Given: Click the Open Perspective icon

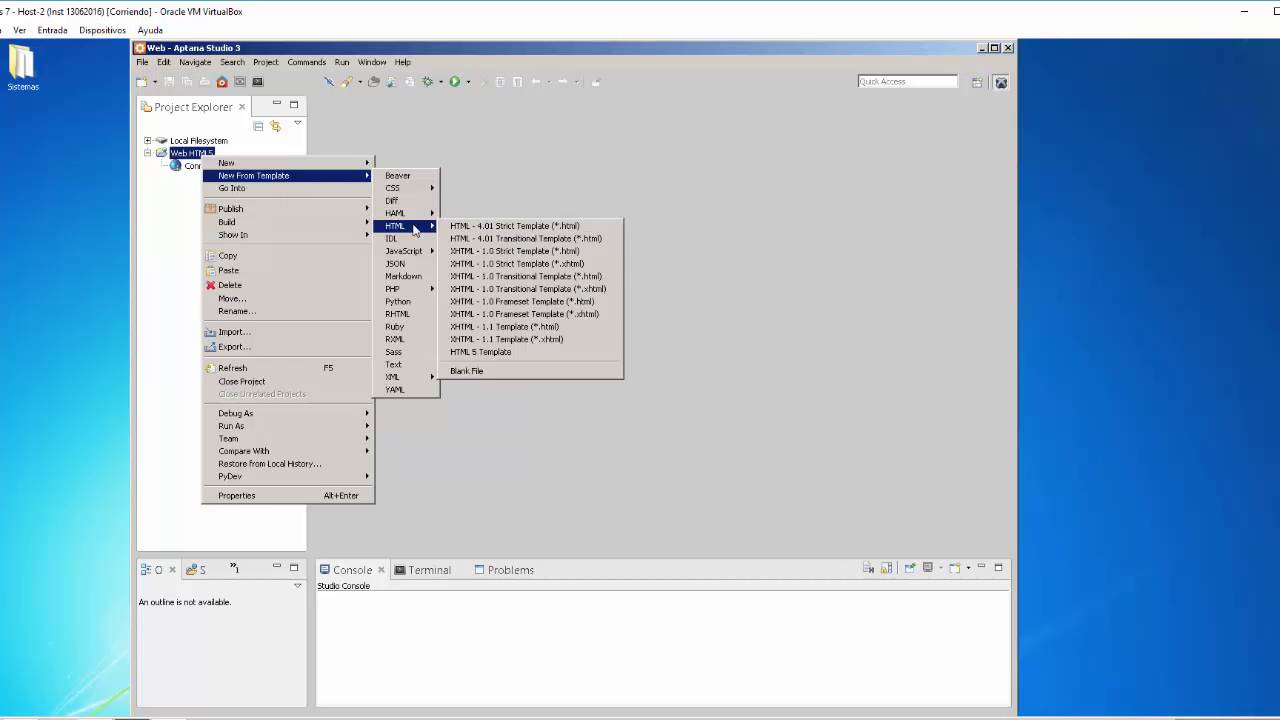Looking at the screenshot, I should point(977,82).
